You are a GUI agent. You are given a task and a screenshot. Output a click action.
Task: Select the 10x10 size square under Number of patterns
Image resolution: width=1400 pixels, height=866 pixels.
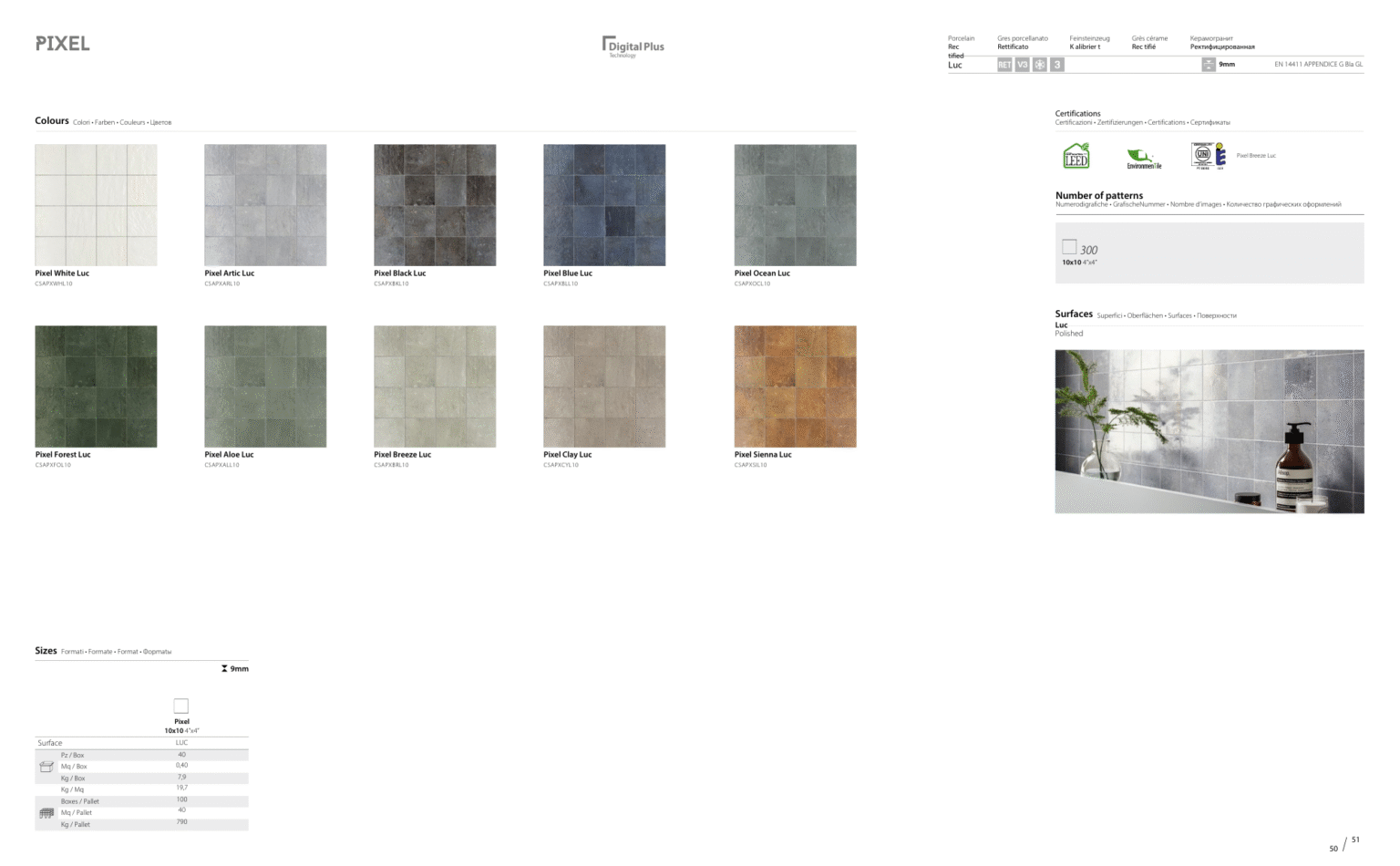pyautogui.click(x=1068, y=245)
